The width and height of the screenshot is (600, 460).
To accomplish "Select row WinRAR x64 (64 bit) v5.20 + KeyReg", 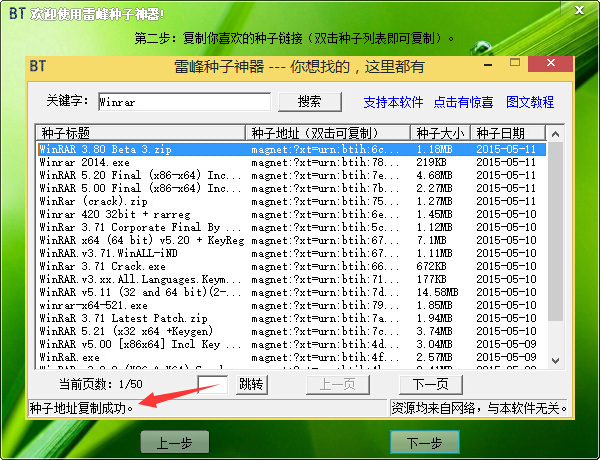I will pos(292,240).
